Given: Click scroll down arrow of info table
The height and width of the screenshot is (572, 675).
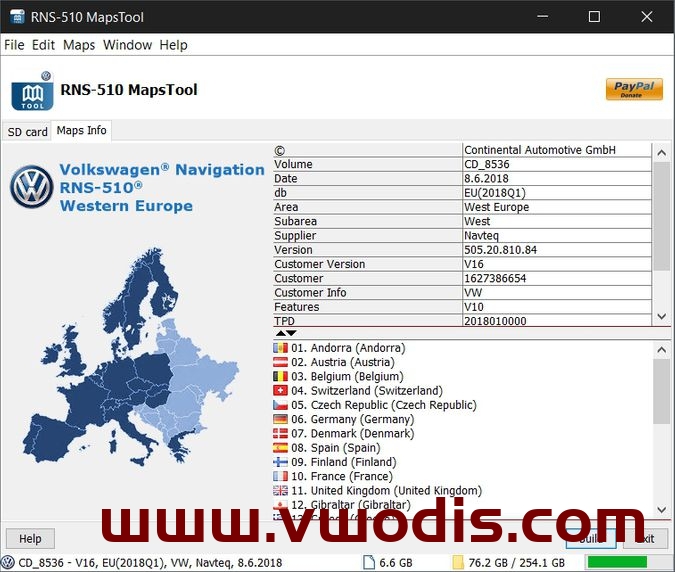Looking at the screenshot, I should click(662, 316).
